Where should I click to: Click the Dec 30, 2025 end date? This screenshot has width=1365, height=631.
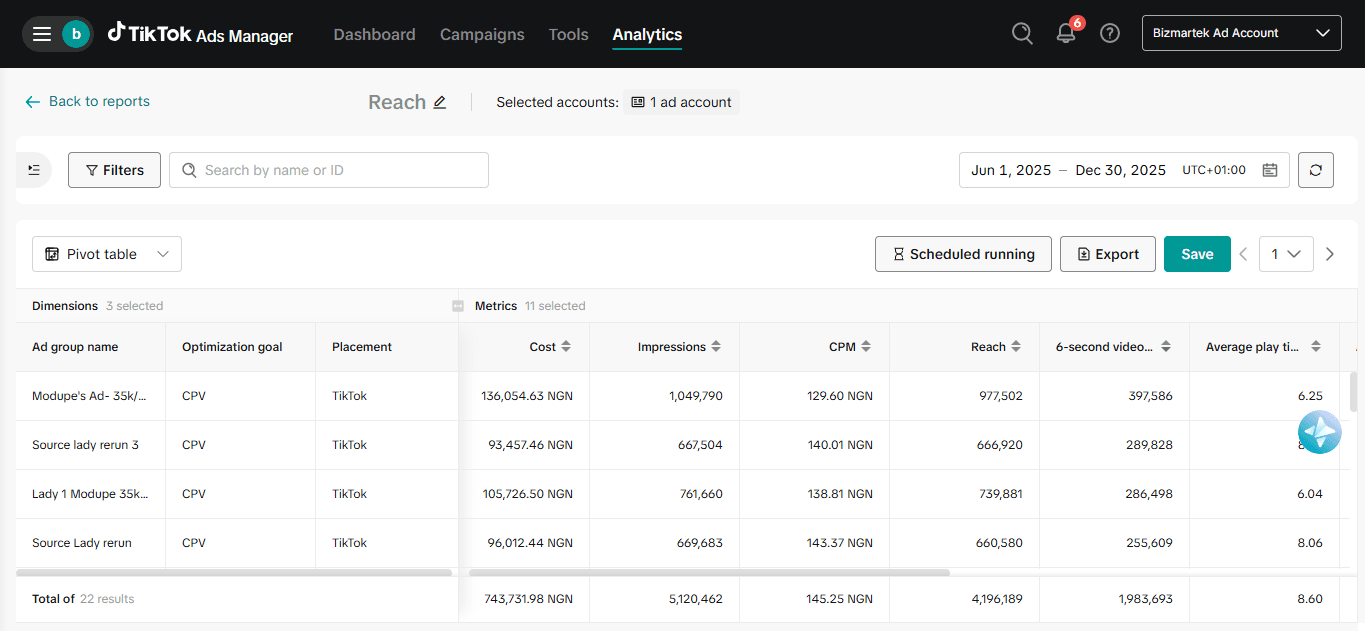pos(1121,170)
